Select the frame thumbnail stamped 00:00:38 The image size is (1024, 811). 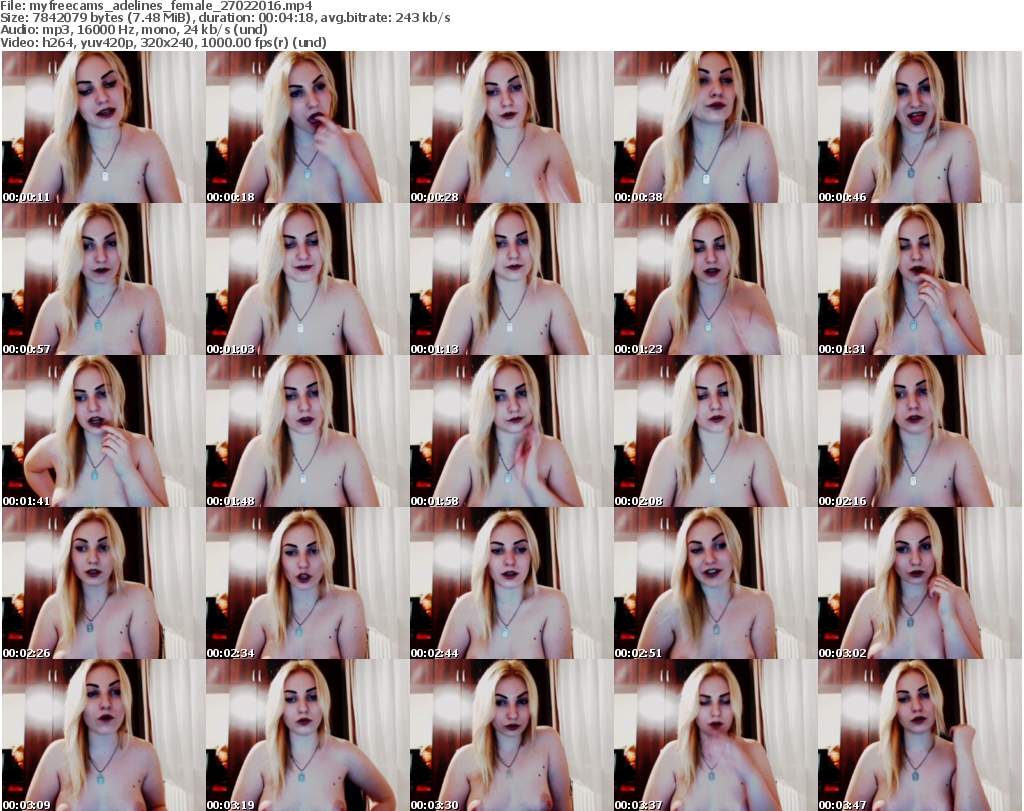[715, 127]
